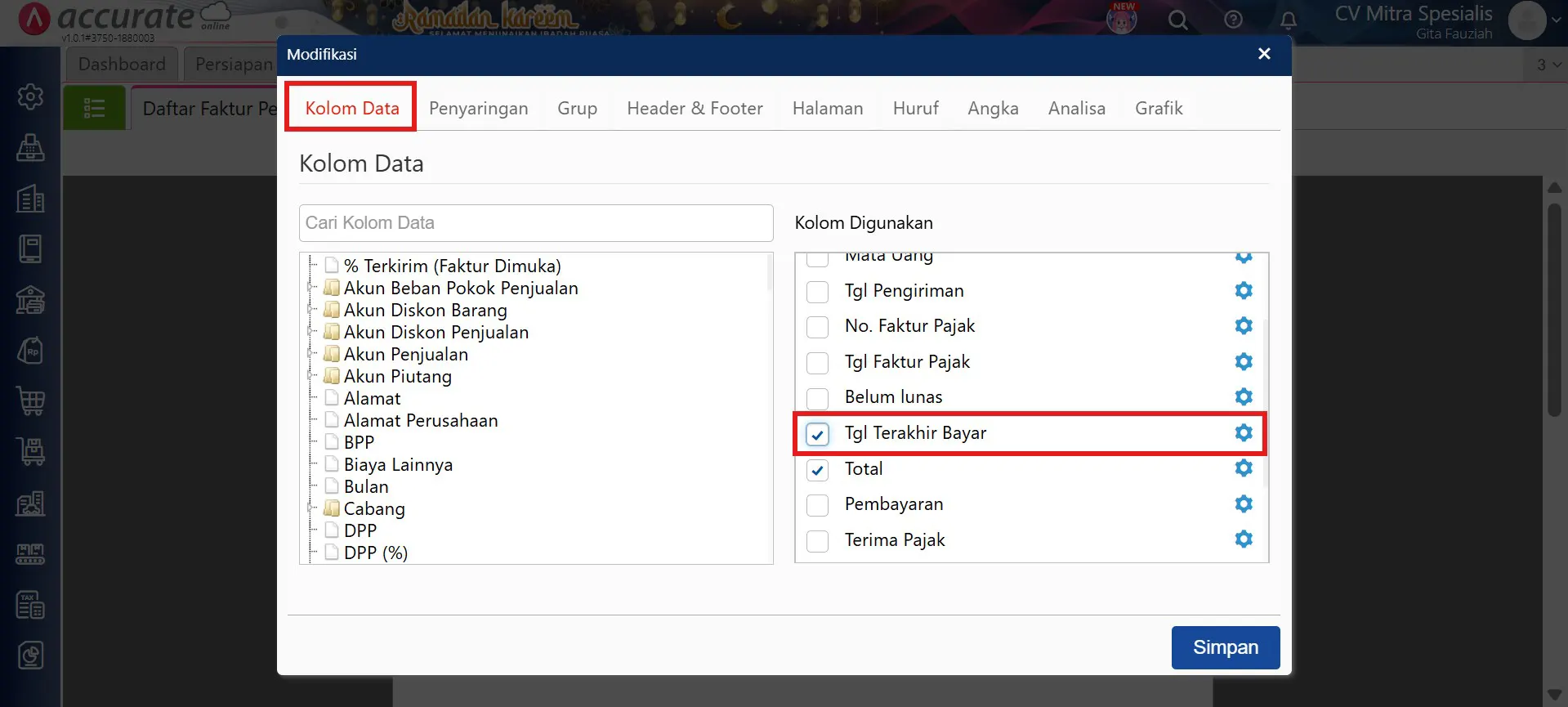
Task: Expand the Akun Diskon Penjualan folder
Action: tap(310, 332)
